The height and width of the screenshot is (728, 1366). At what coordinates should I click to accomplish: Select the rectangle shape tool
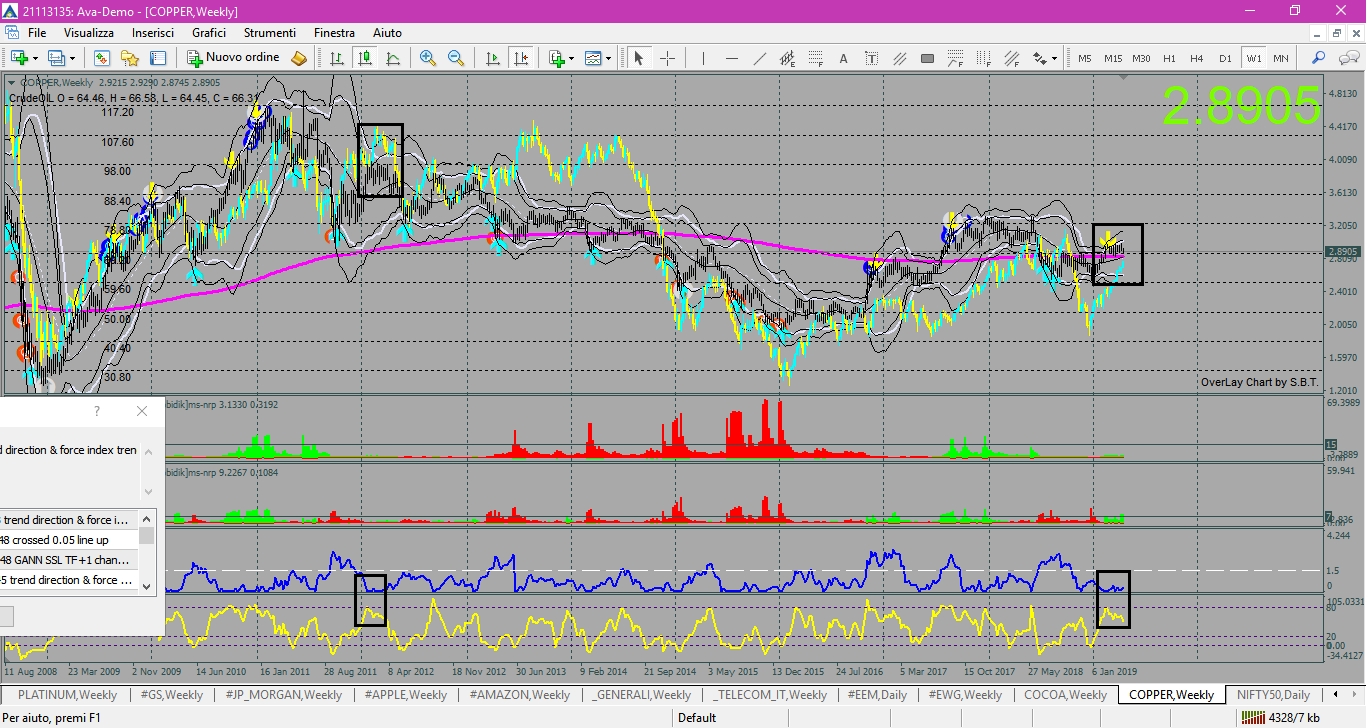[928, 58]
